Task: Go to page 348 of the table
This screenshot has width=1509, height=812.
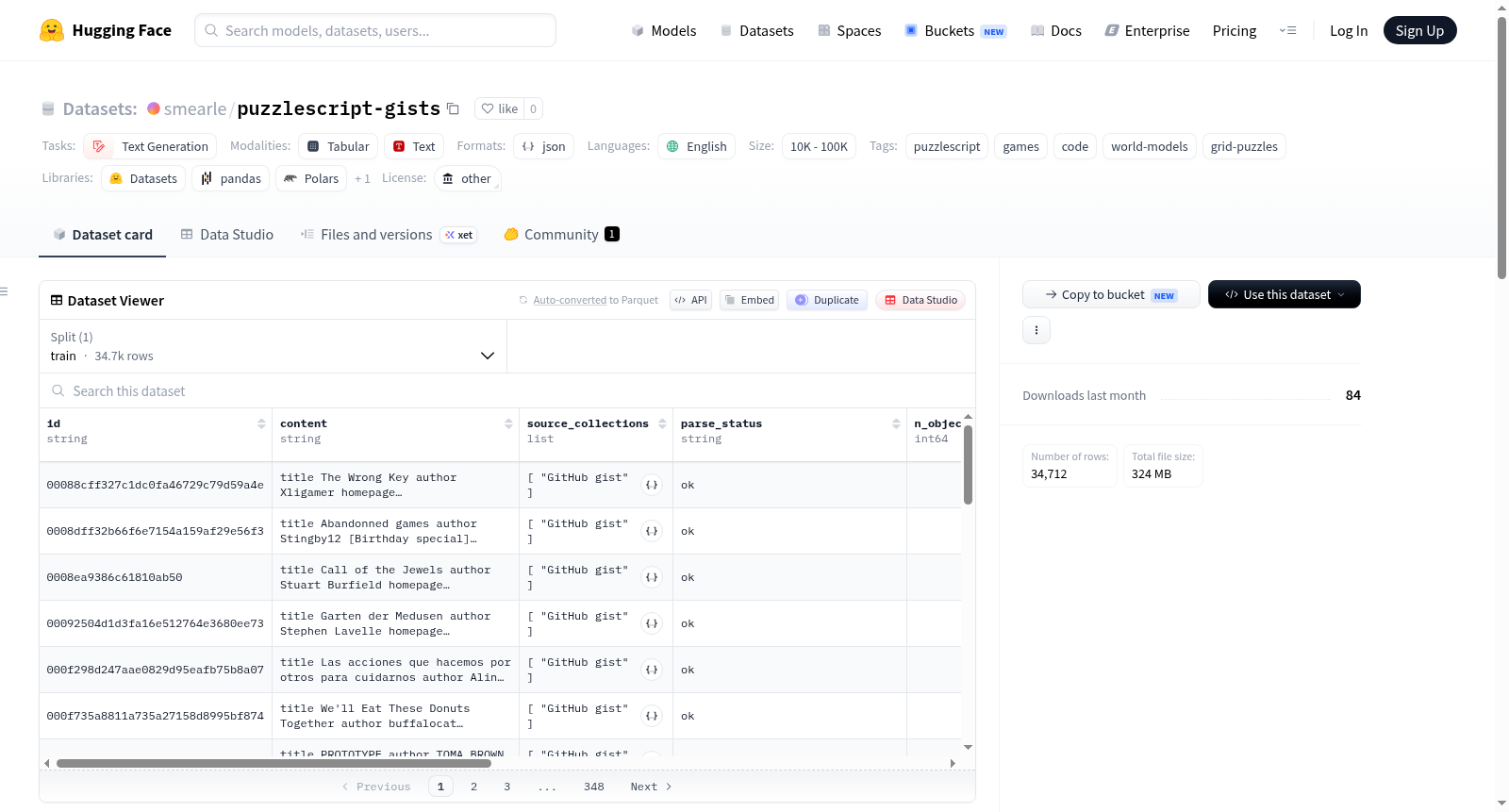Action: click(594, 787)
